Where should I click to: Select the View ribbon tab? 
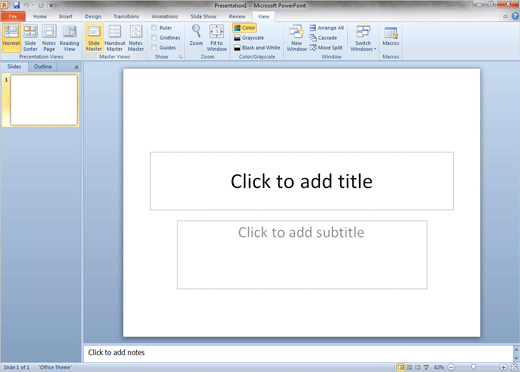[263, 16]
